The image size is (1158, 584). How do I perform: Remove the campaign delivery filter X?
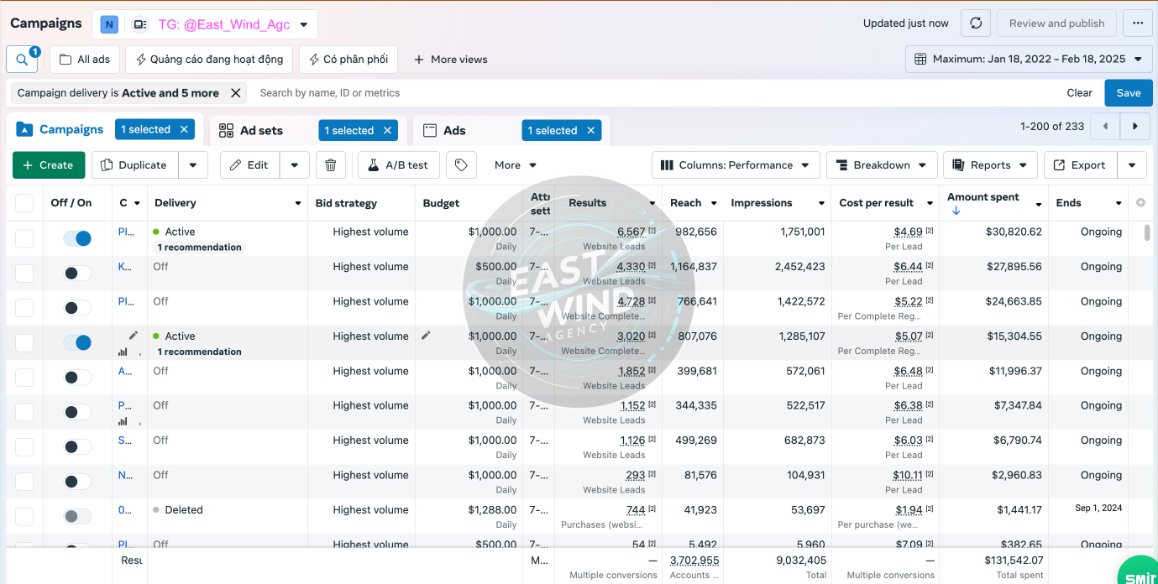point(236,93)
